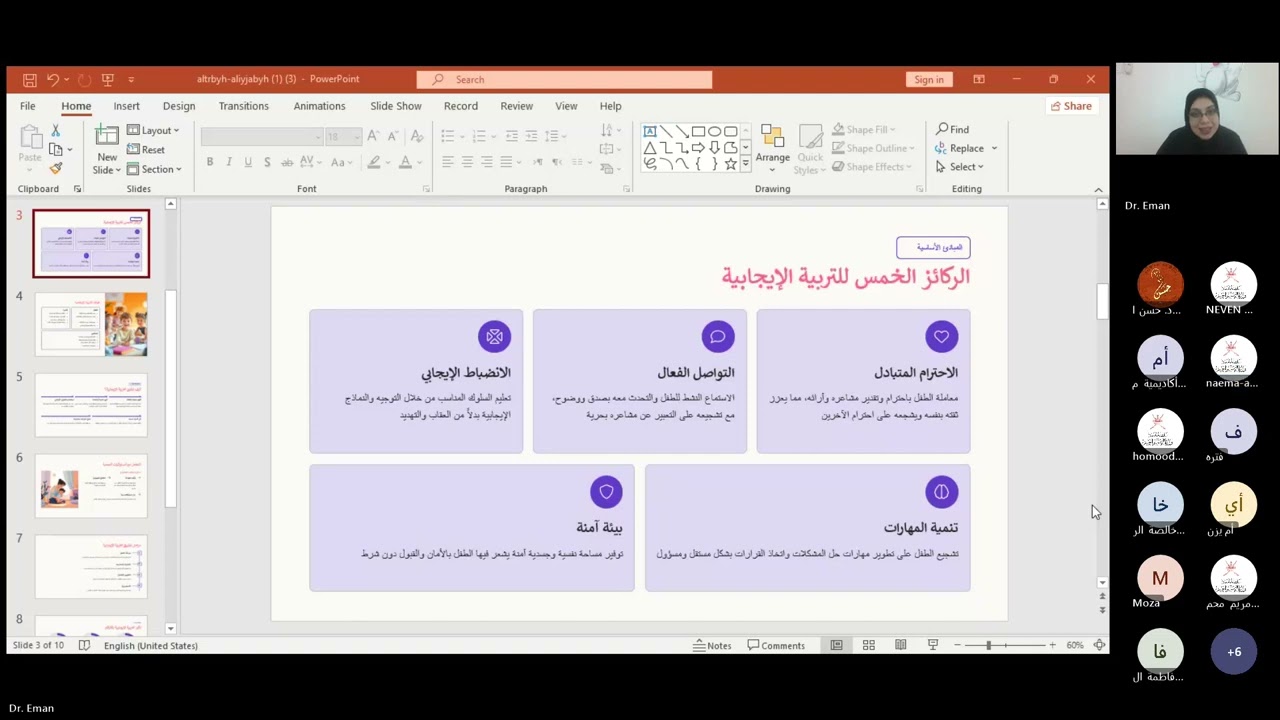Screen dimensions: 1280x720
Task: Open Ribbon Display Options
Action: (x=979, y=80)
